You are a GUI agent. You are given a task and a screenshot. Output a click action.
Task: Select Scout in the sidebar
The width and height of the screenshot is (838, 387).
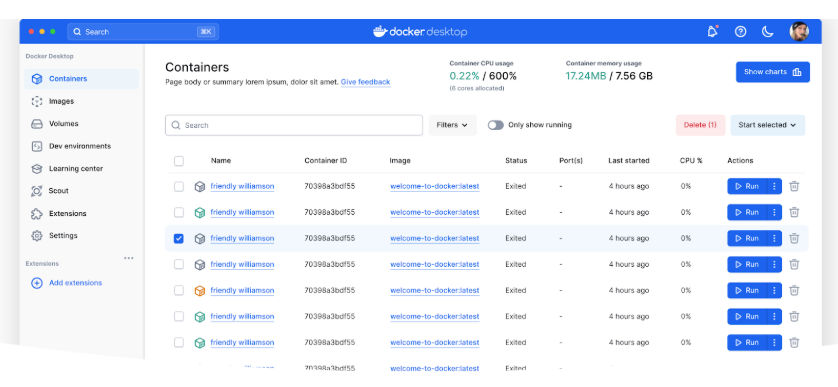pyautogui.click(x=59, y=191)
